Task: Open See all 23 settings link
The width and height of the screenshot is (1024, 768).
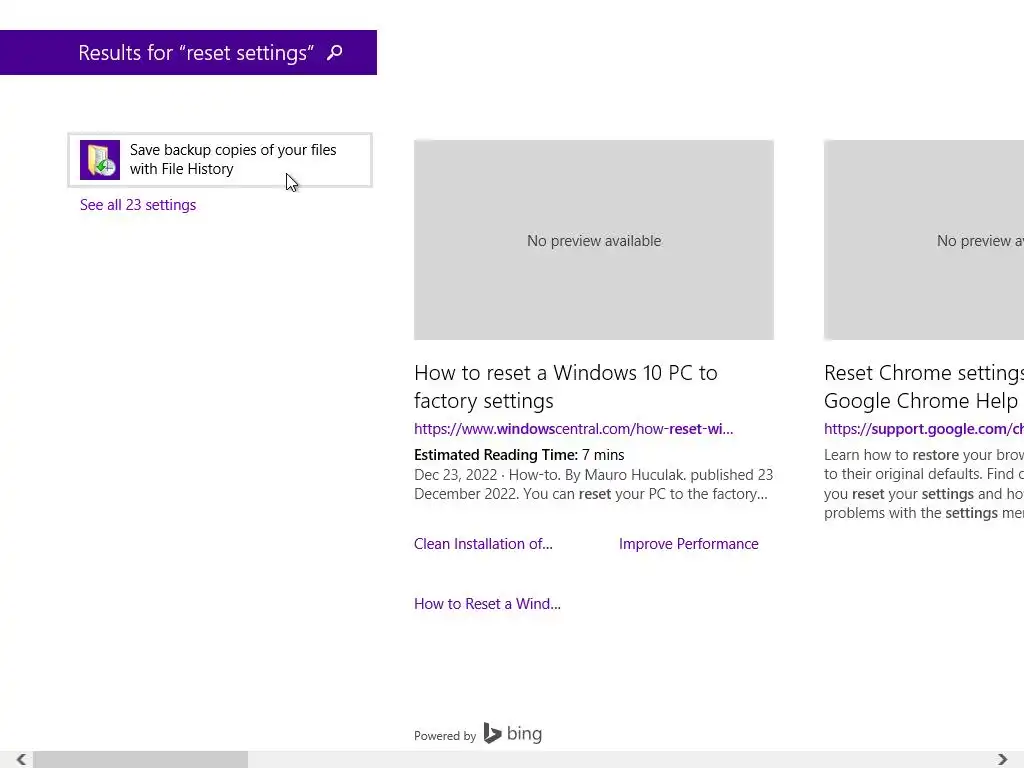Action: click(x=138, y=205)
